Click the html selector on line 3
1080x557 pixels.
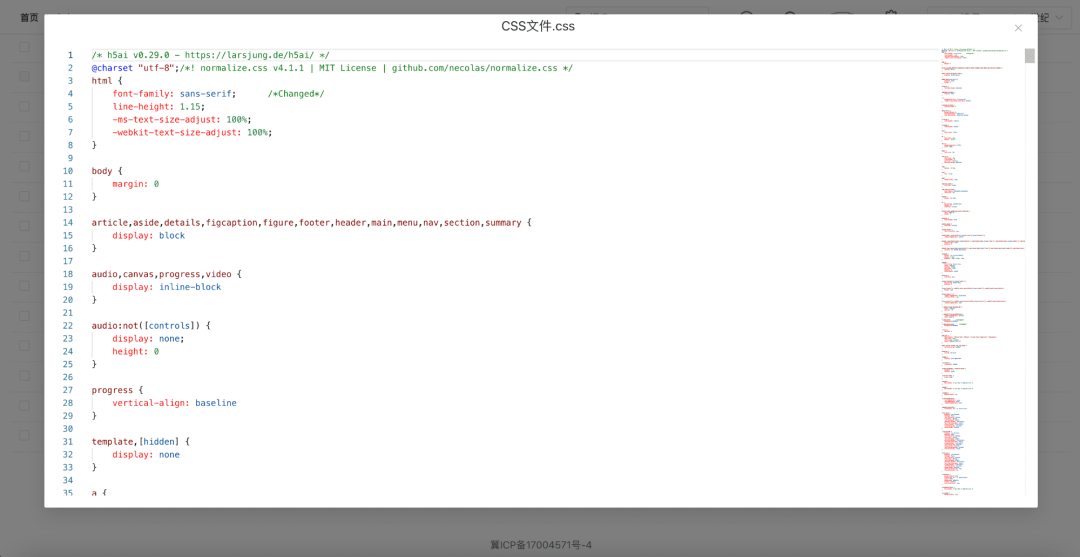click(102, 81)
